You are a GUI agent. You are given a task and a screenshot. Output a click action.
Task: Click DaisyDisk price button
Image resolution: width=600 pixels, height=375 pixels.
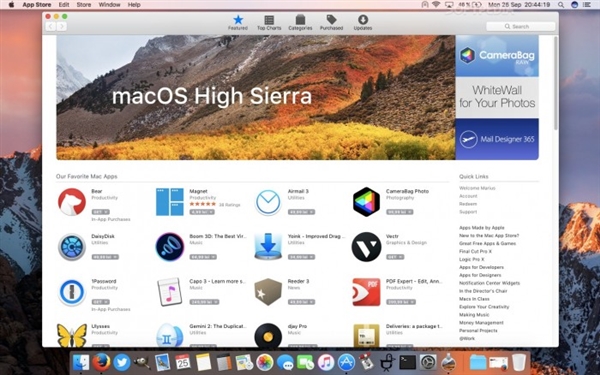point(105,257)
